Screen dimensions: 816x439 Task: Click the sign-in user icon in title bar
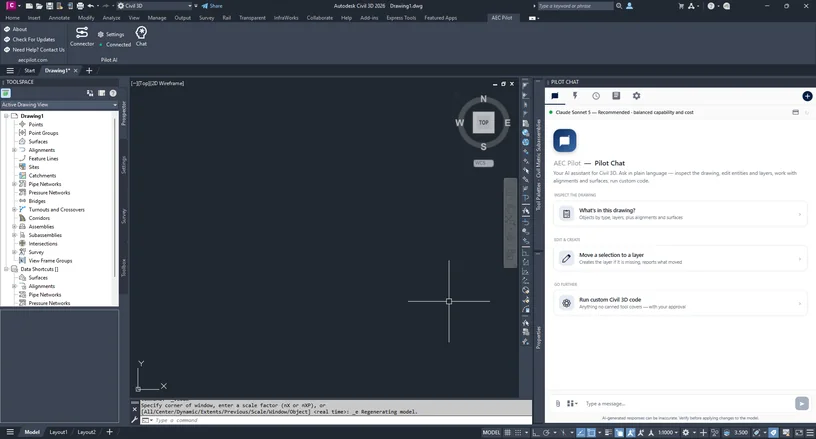pyautogui.click(x=629, y=6)
